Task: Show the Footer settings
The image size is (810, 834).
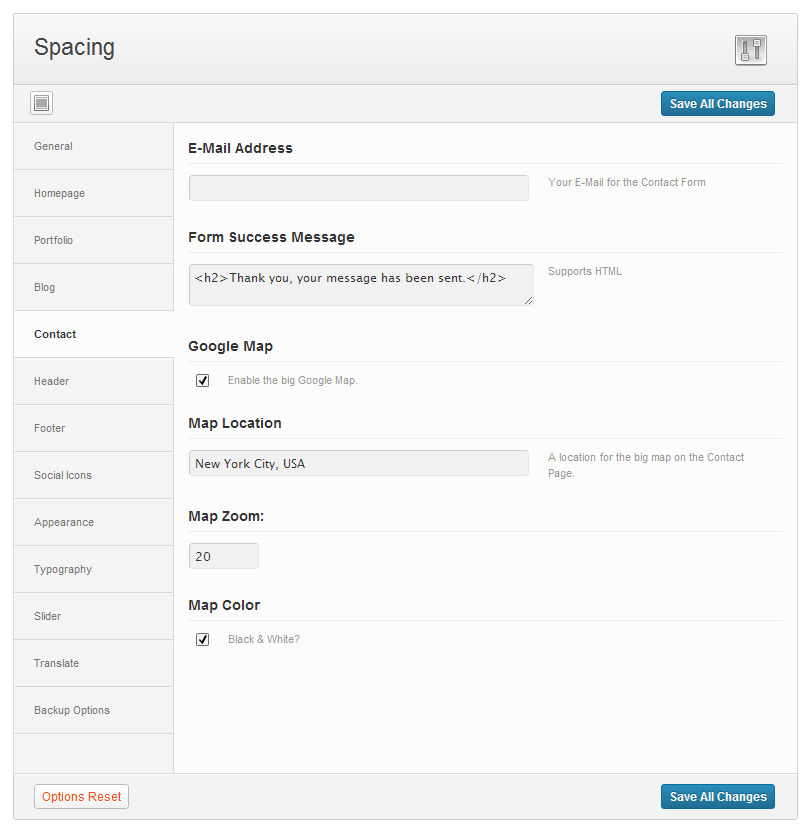Action: click(x=94, y=428)
